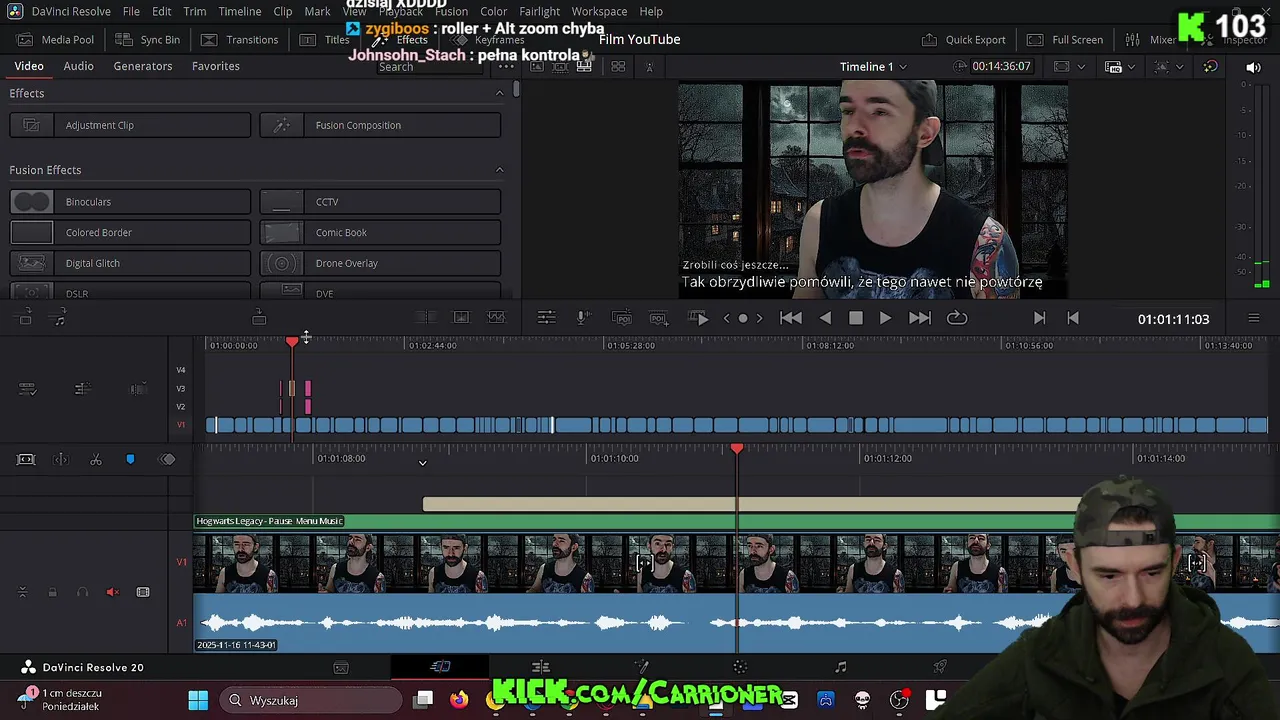Viewport: 1280px width, 720px height.
Task: Select the Comic Book effect
Action: 380,233
